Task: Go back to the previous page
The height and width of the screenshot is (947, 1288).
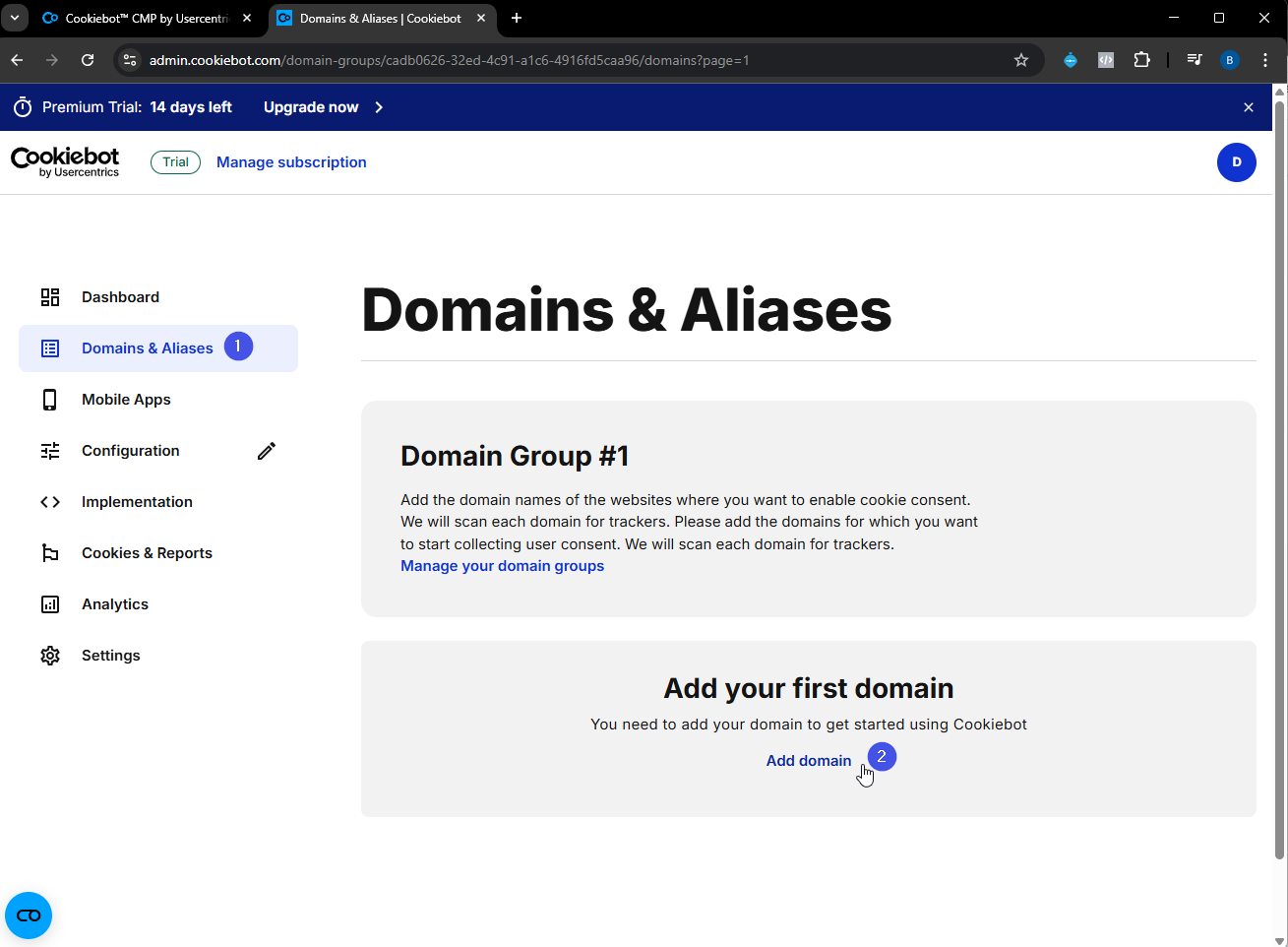Action: point(17,60)
